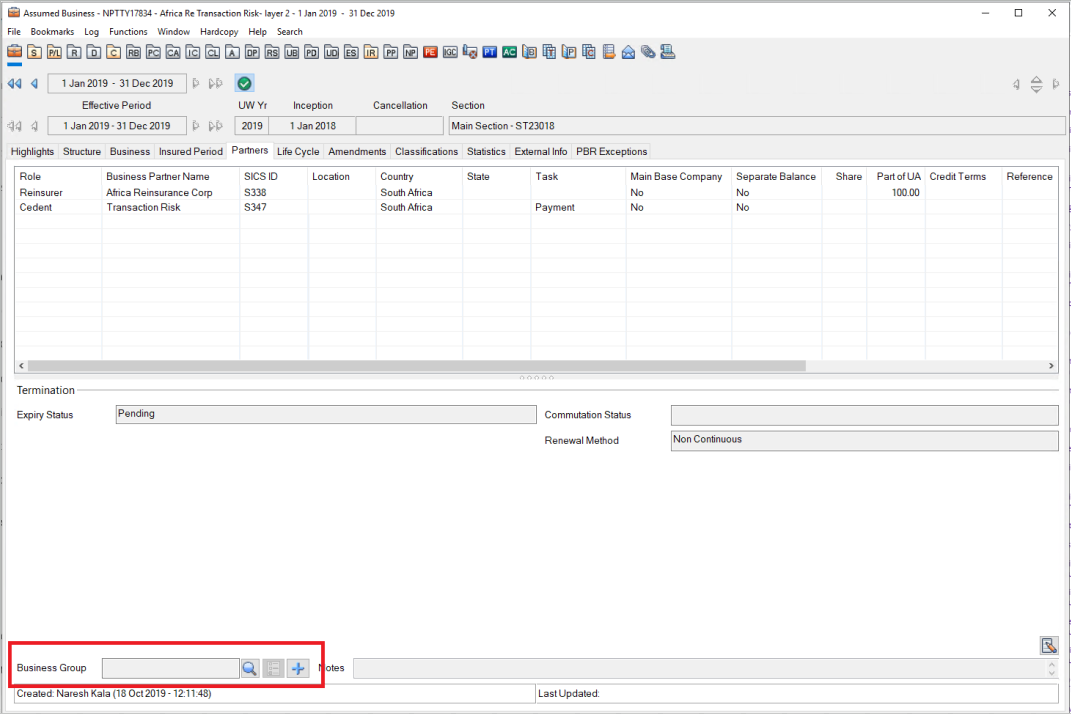Select the blue PT toolbar icon

click(490, 52)
